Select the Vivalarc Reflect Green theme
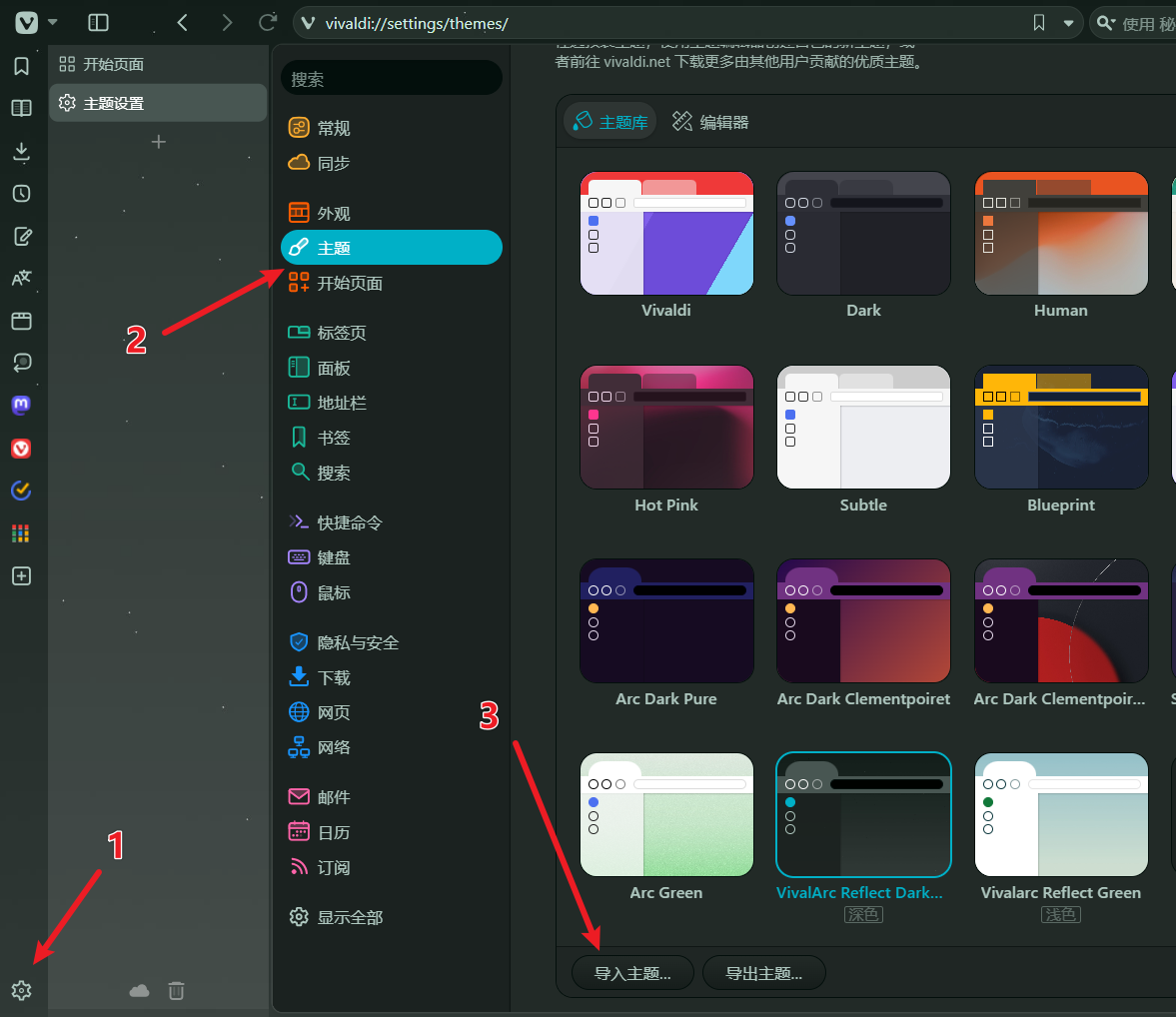This screenshot has width=1176, height=1017. point(1061,815)
